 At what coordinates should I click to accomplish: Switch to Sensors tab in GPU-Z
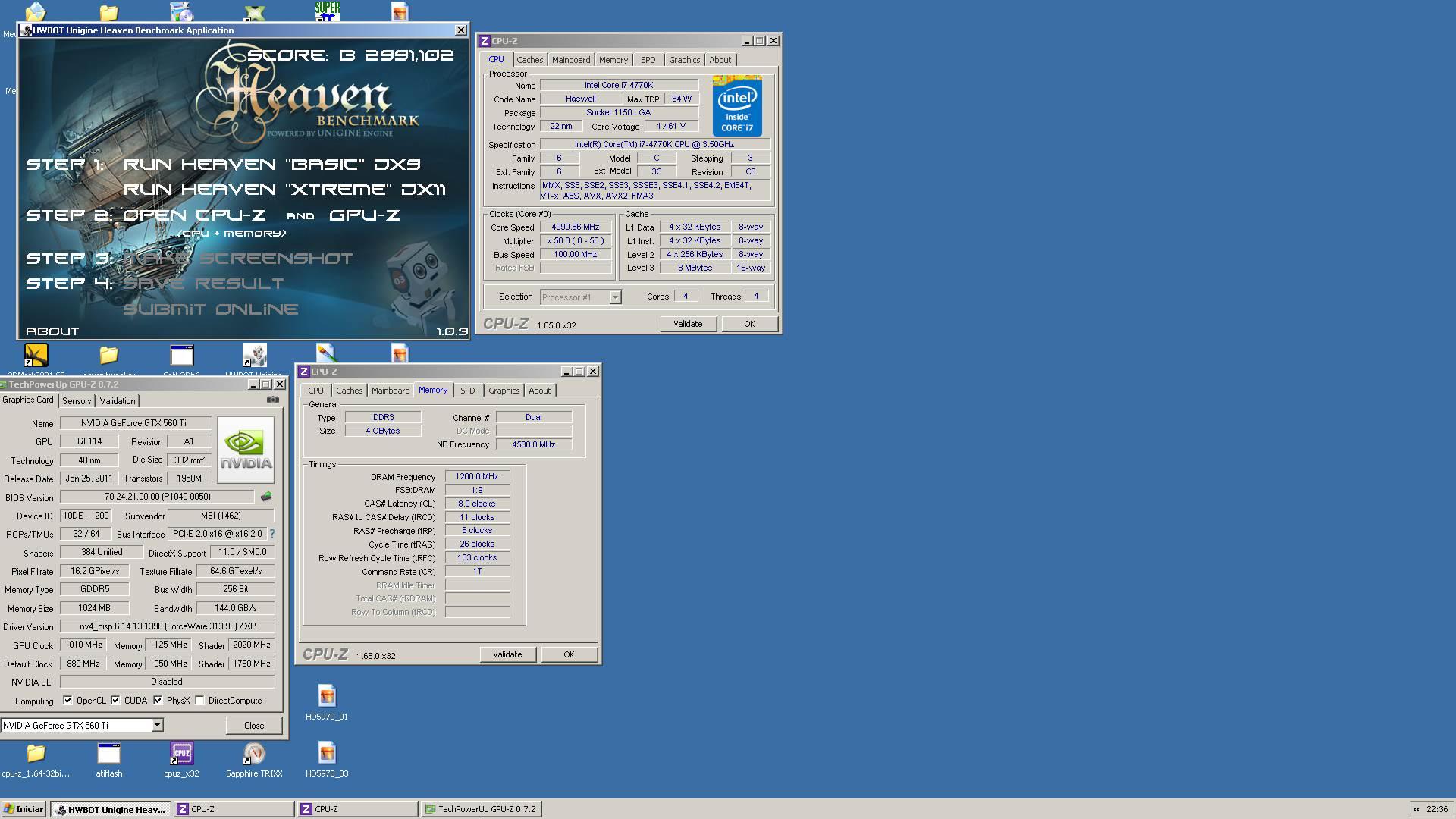point(77,401)
